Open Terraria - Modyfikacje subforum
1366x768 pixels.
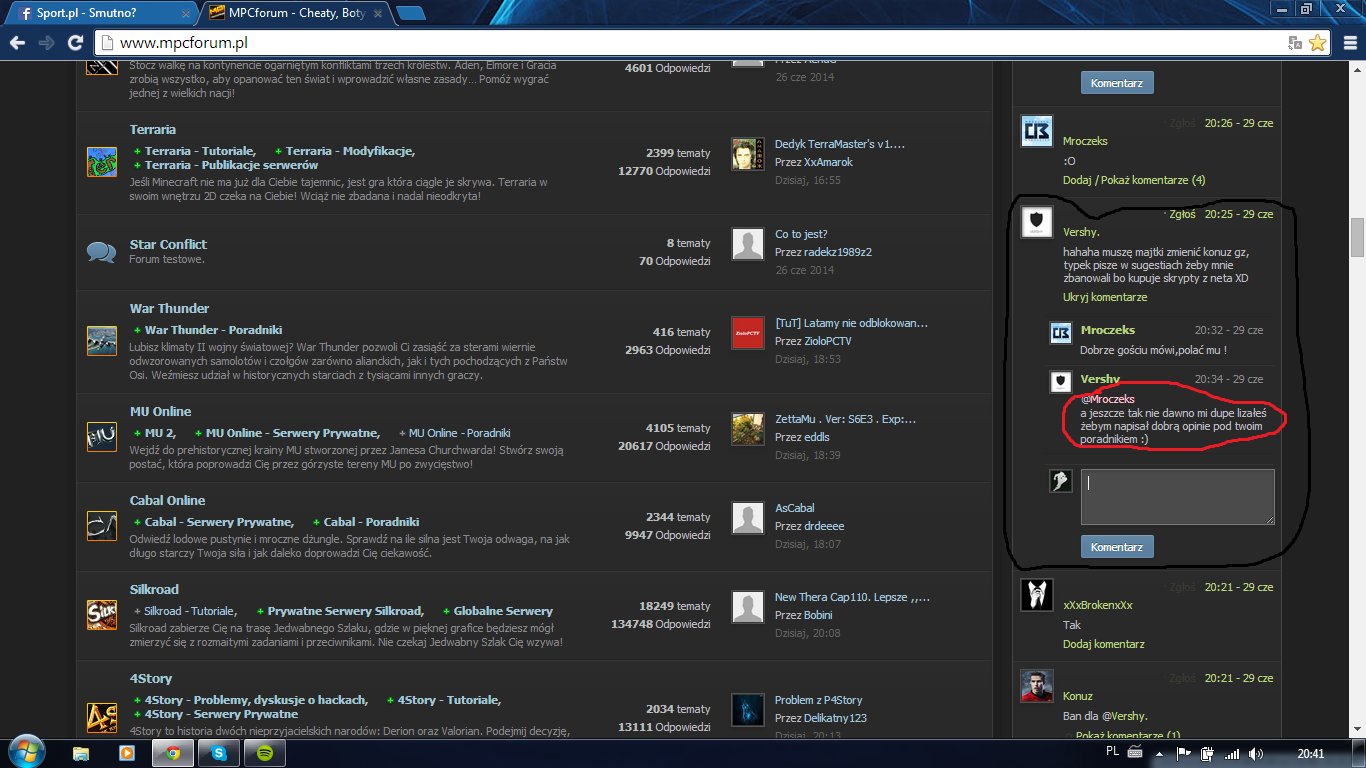(350, 151)
